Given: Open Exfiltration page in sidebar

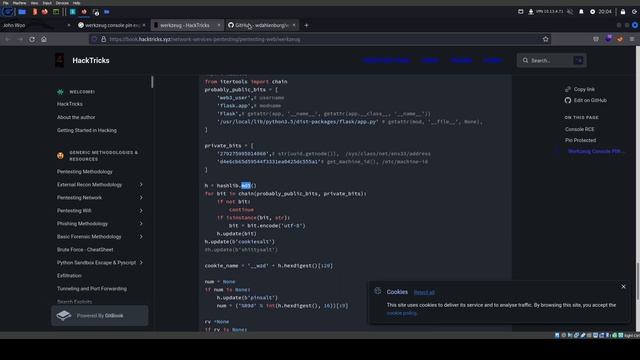Looking at the screenshot, I should (x=69, y=276).
